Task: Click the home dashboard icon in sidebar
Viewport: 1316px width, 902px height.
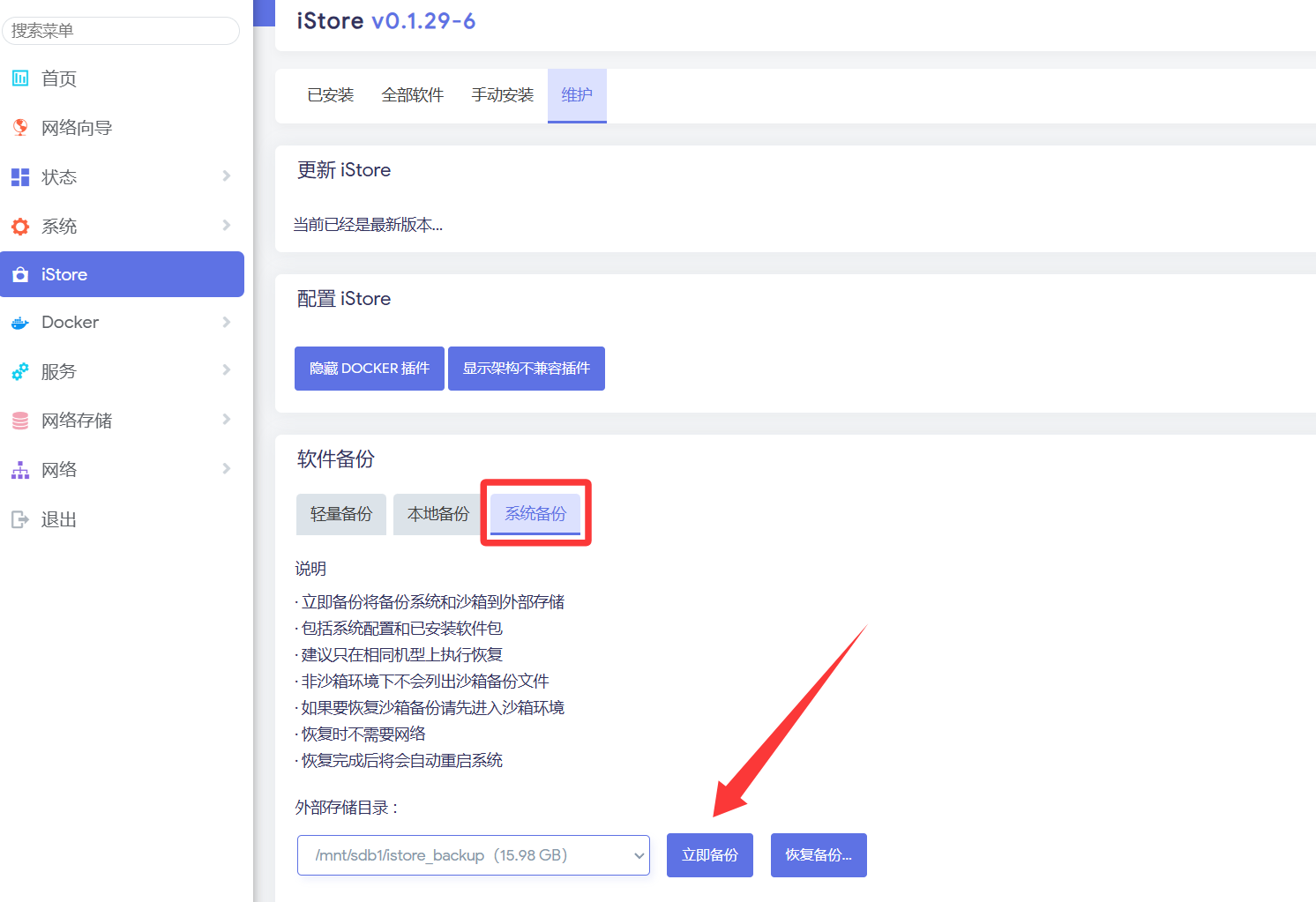Action: (20, 78)
